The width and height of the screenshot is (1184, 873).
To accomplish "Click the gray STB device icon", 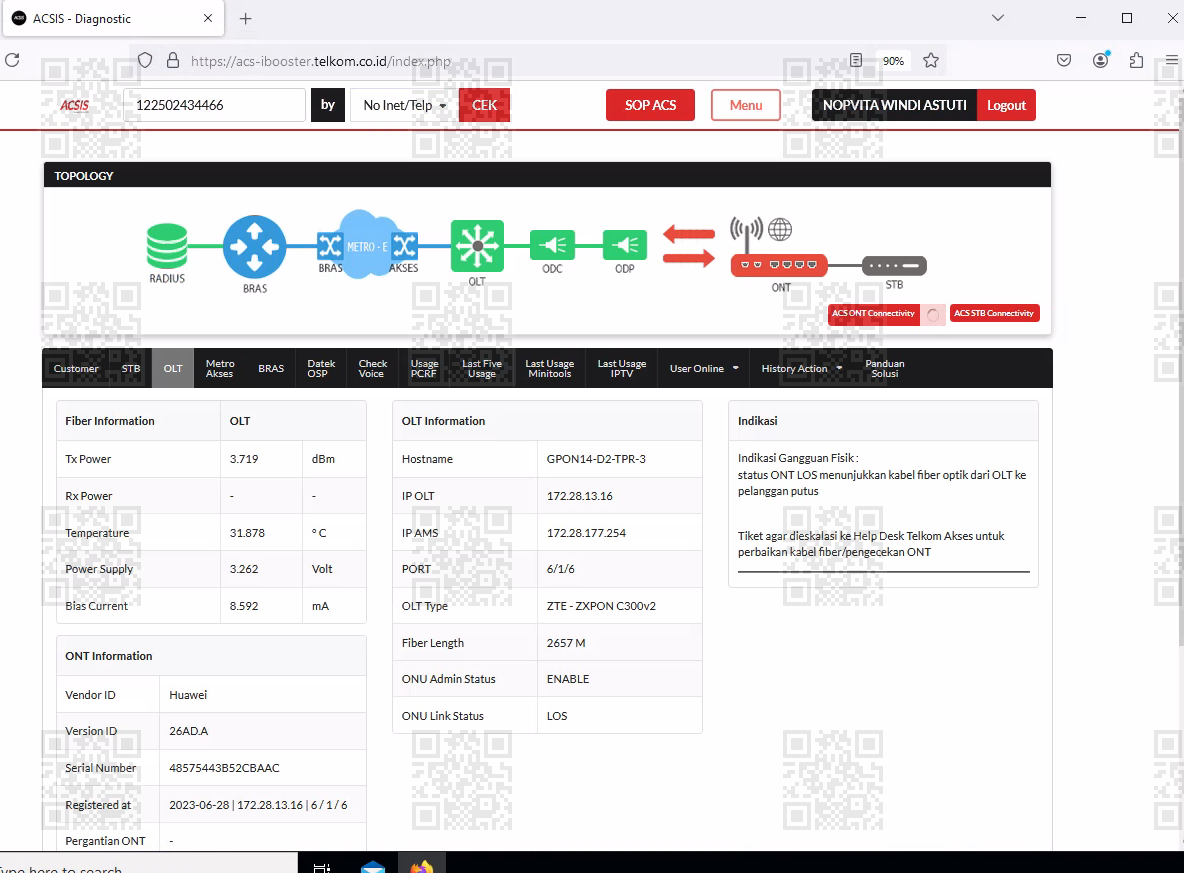I will tap(894, 266).
